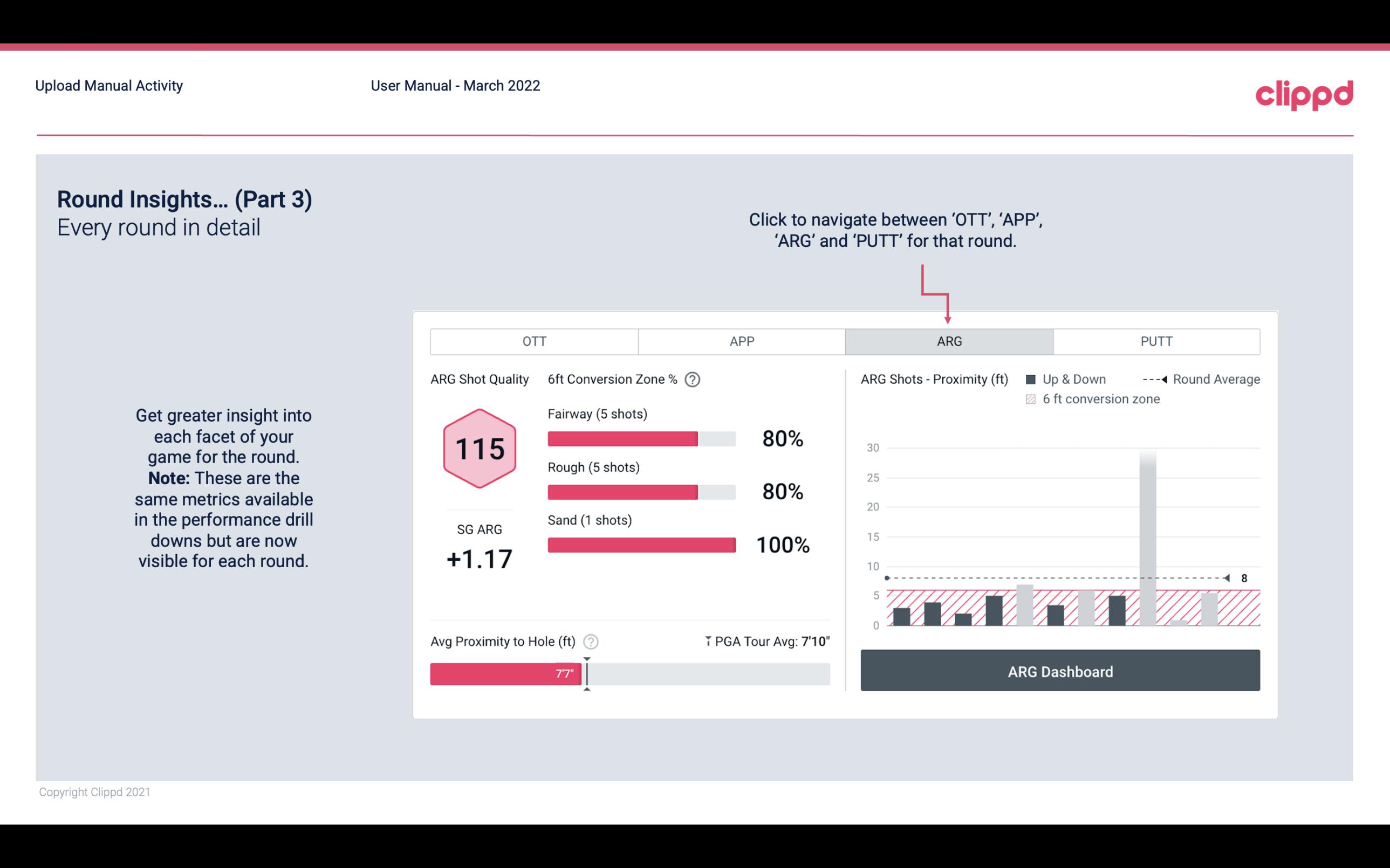Screen dimensions: 1390x868
Task: Click the APP tab
Action: pos(742,340)
